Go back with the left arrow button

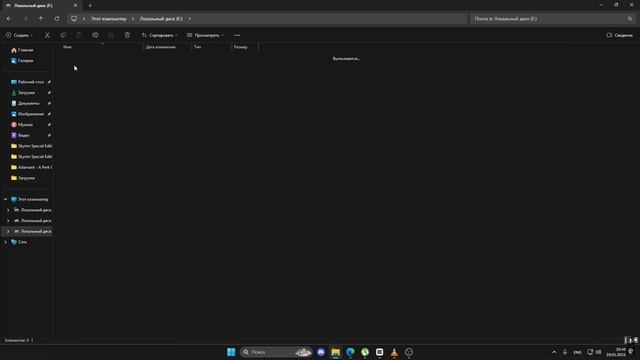[x=9, y=19]
